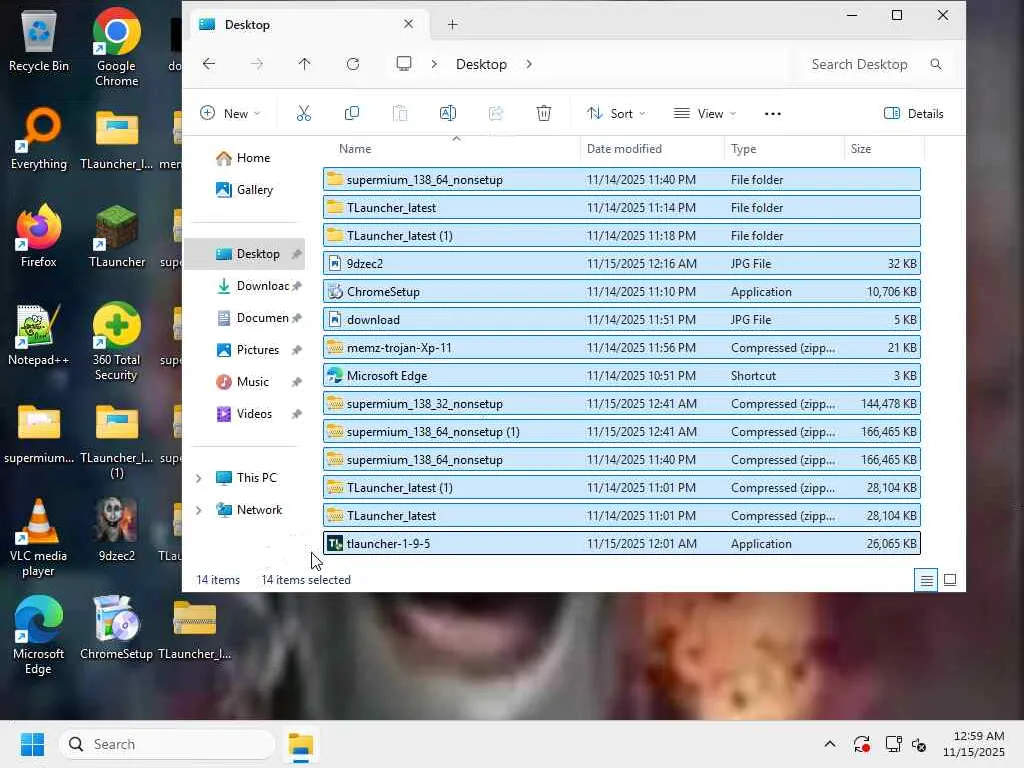Expand This PC tree node
Viewport: 1024px width, 768px height.
(199, 478)
